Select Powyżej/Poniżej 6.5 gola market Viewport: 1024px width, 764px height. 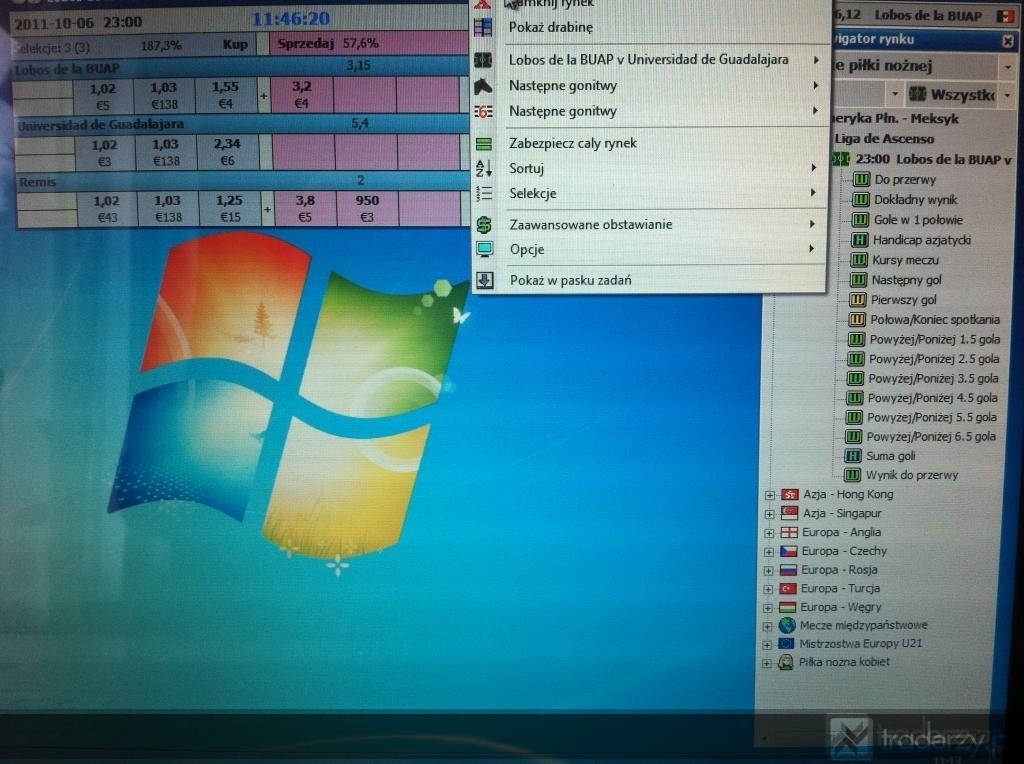coord(931,436)
